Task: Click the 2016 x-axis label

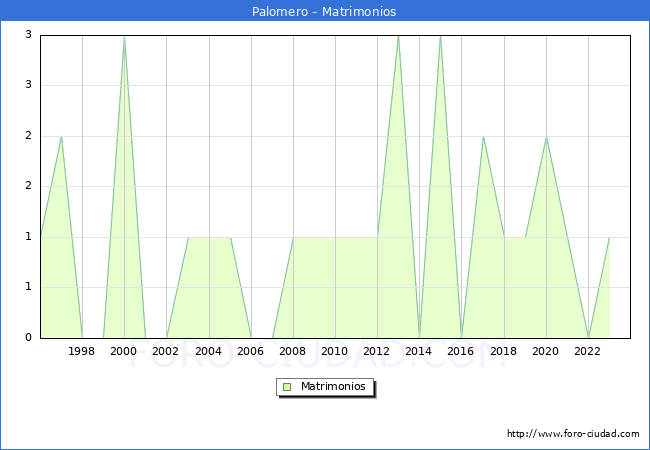Action: 461,351
